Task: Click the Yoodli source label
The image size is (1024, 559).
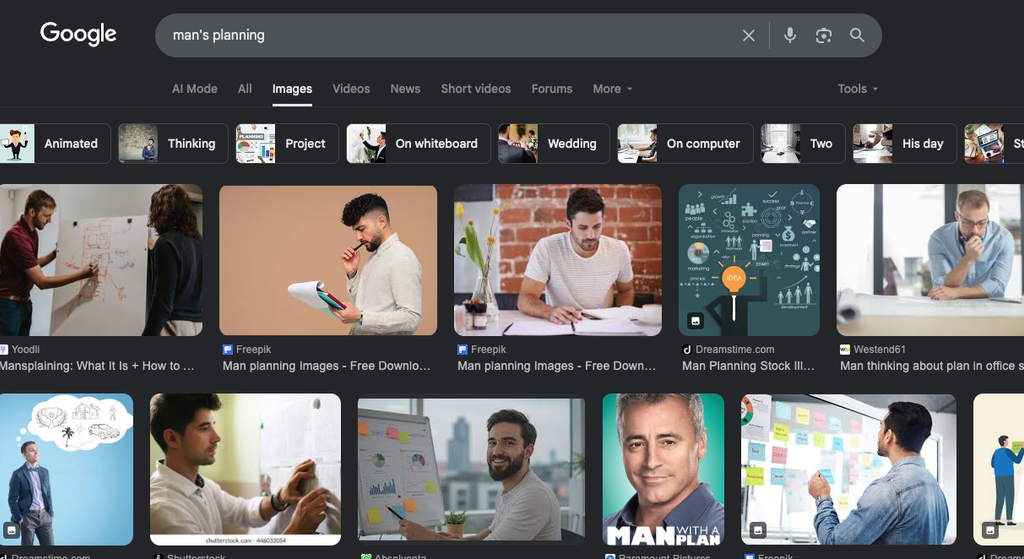Action: point(25,349)
